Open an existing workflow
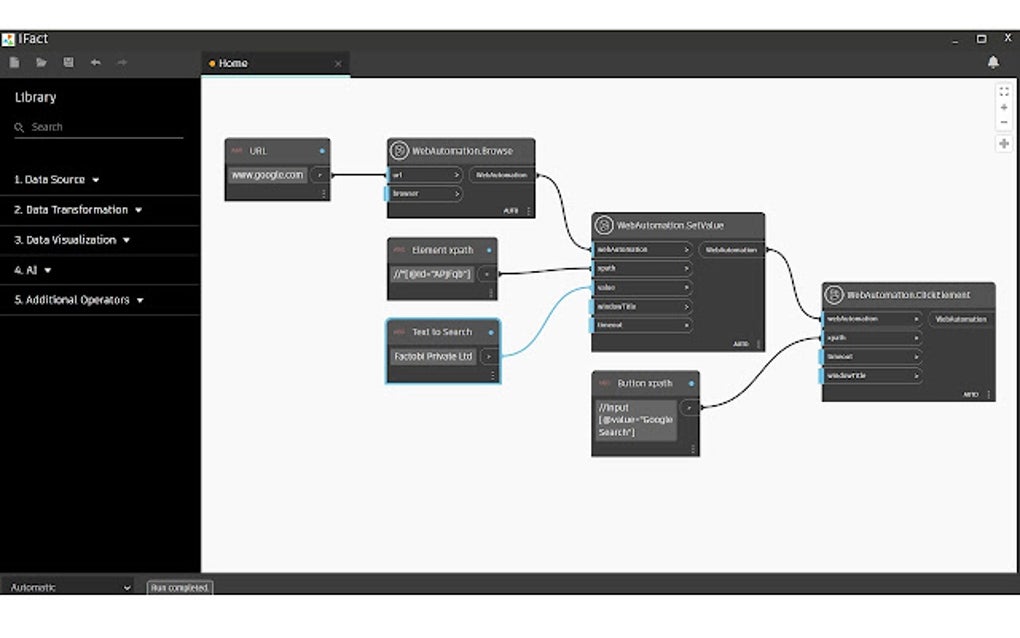Image resolution: width=1020 pixels, height=638 pixels. (42, 62)
